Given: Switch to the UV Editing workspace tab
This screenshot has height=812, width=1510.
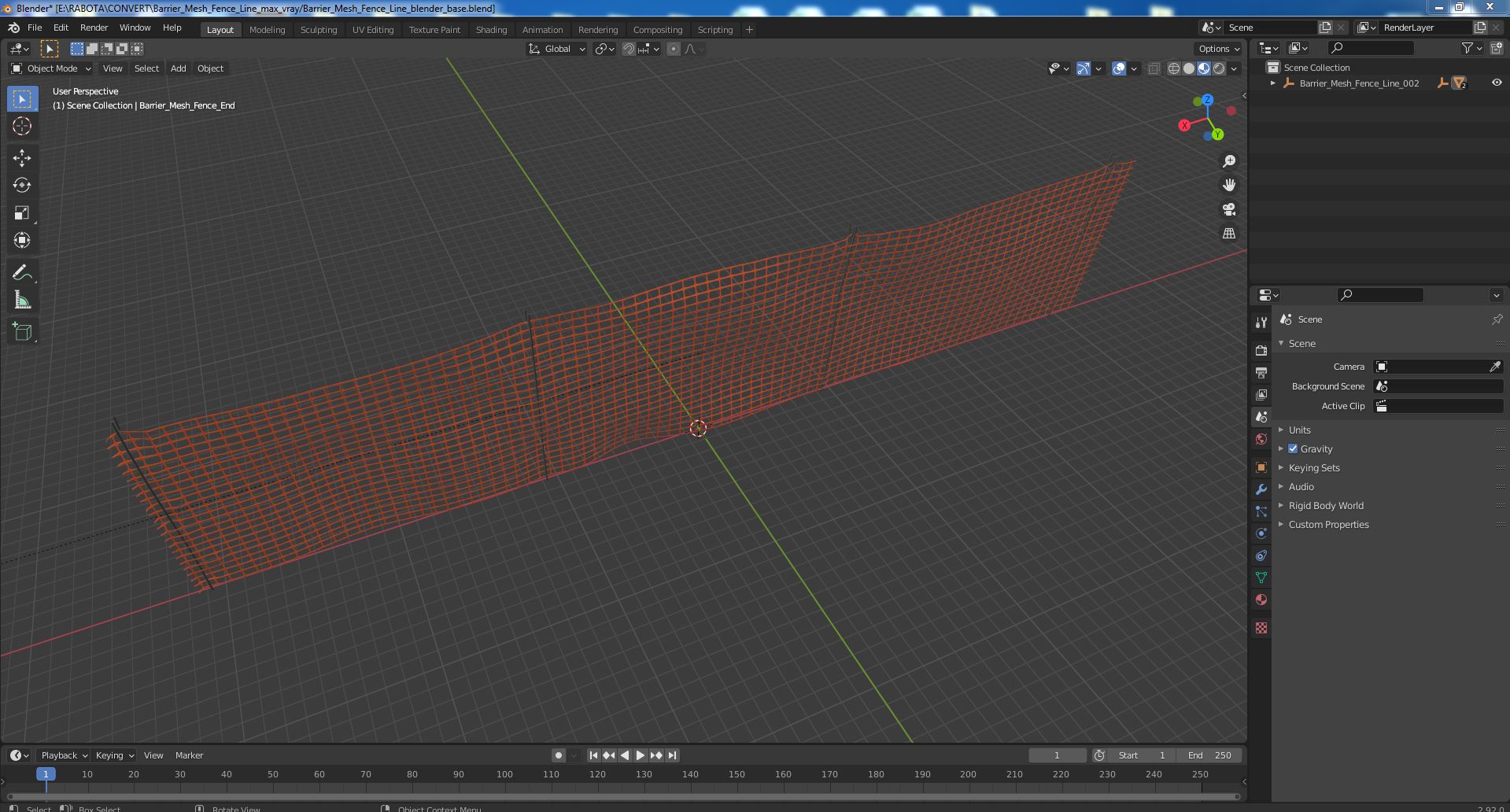Looking at the screenshot, I should [373, 30].
